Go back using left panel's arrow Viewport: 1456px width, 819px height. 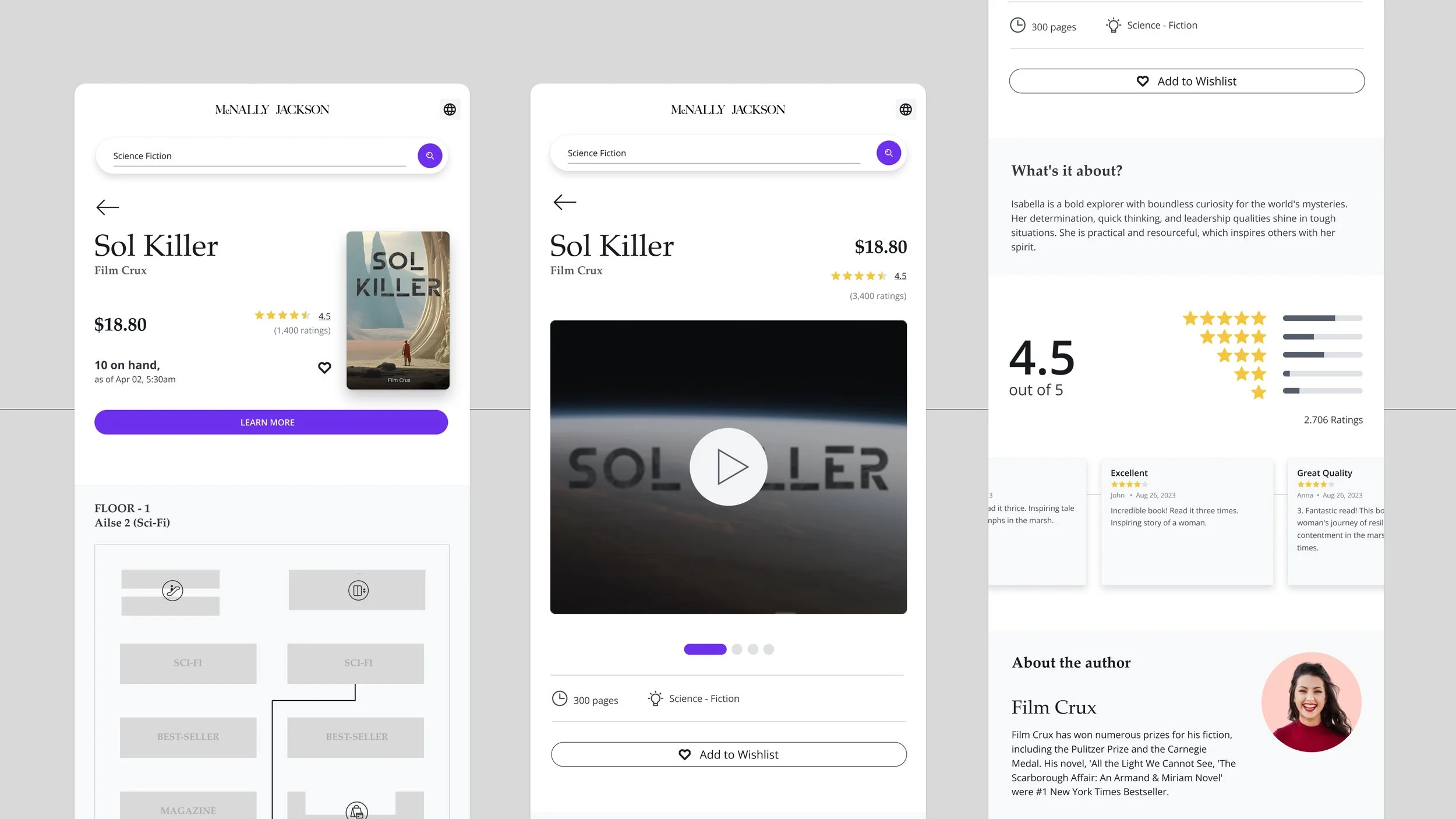pos(108,207)
